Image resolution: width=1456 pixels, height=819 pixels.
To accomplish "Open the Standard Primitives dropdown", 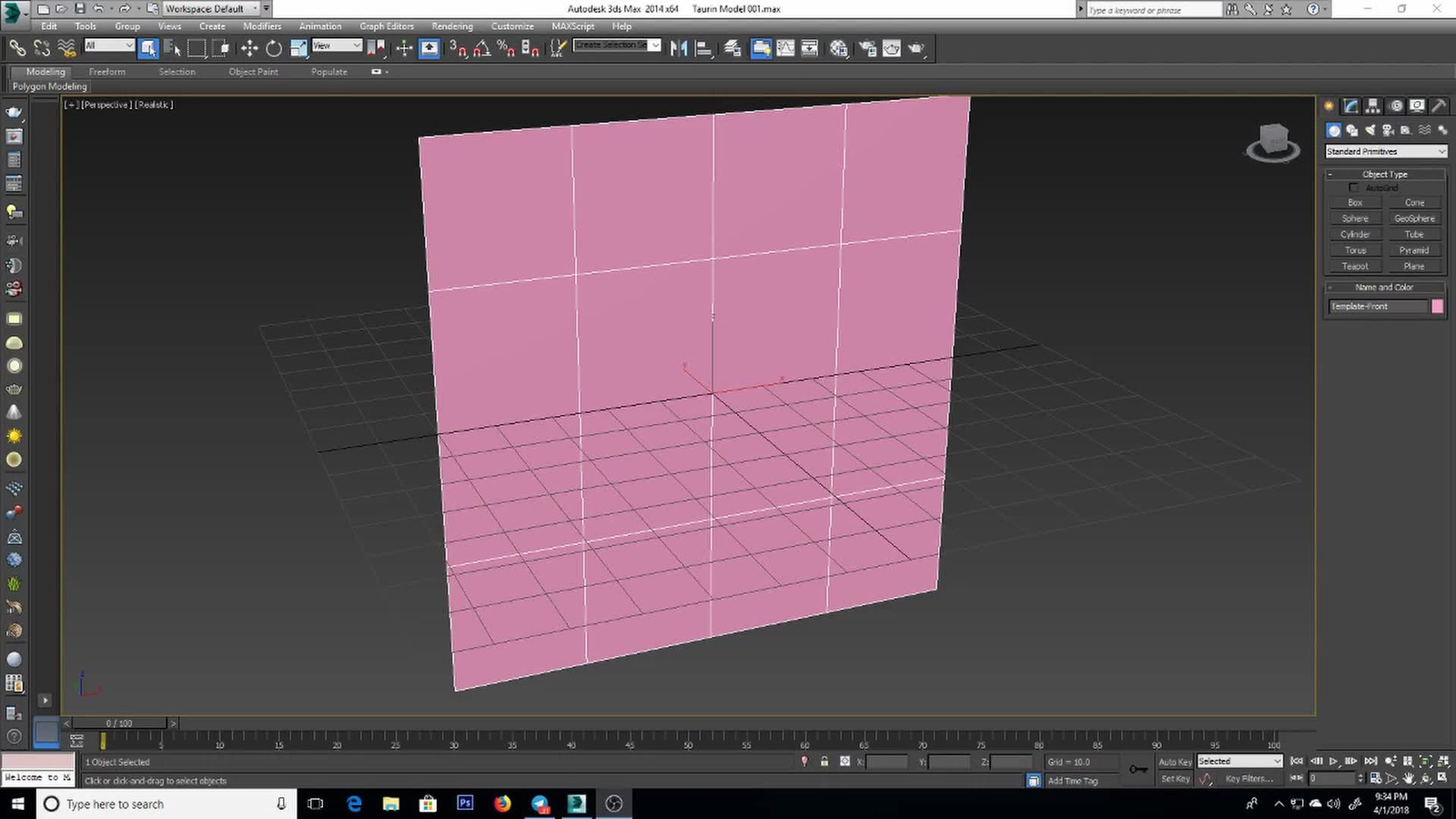I will point(1385,151).
